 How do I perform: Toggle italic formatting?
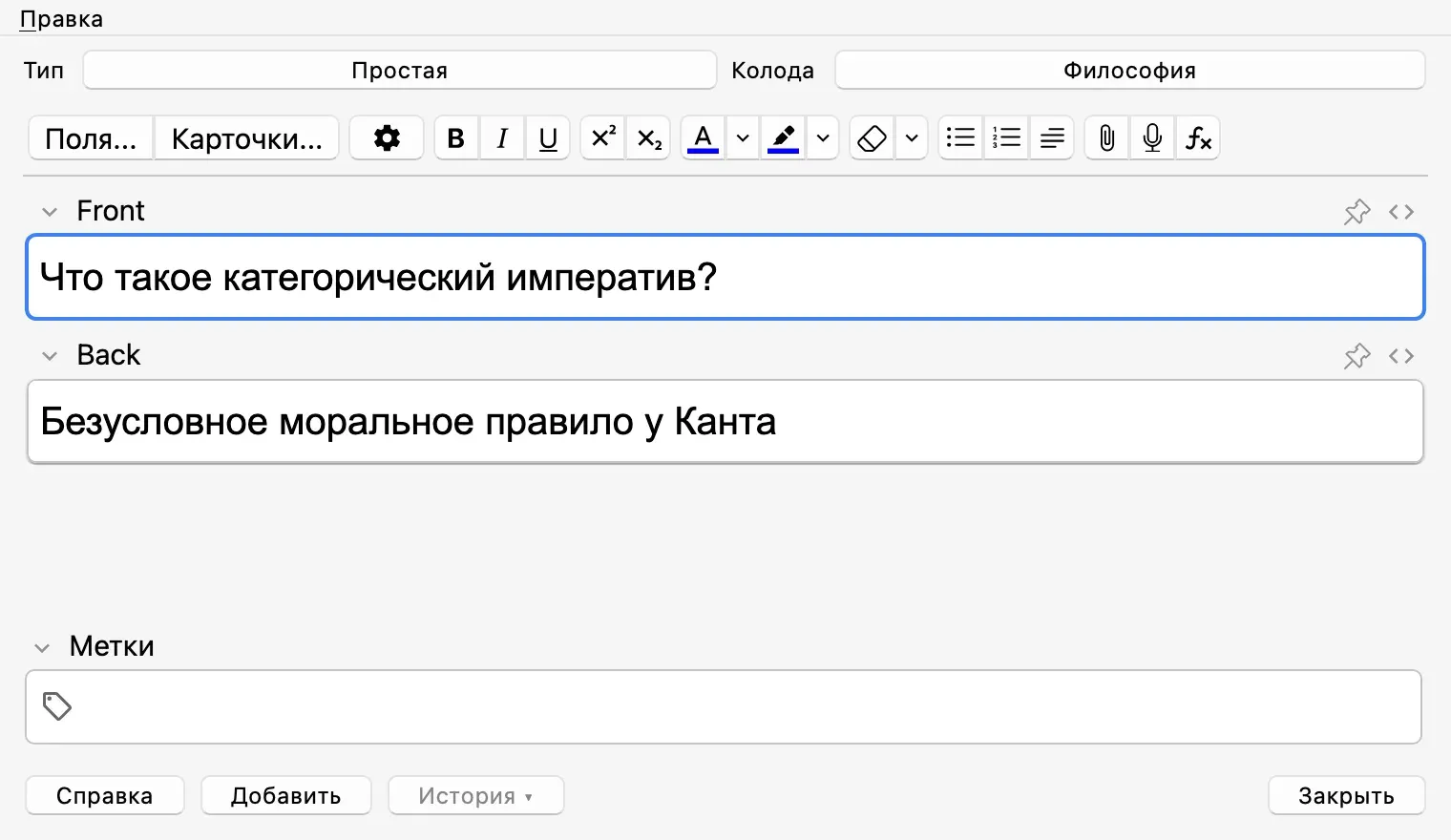[502, 138]
